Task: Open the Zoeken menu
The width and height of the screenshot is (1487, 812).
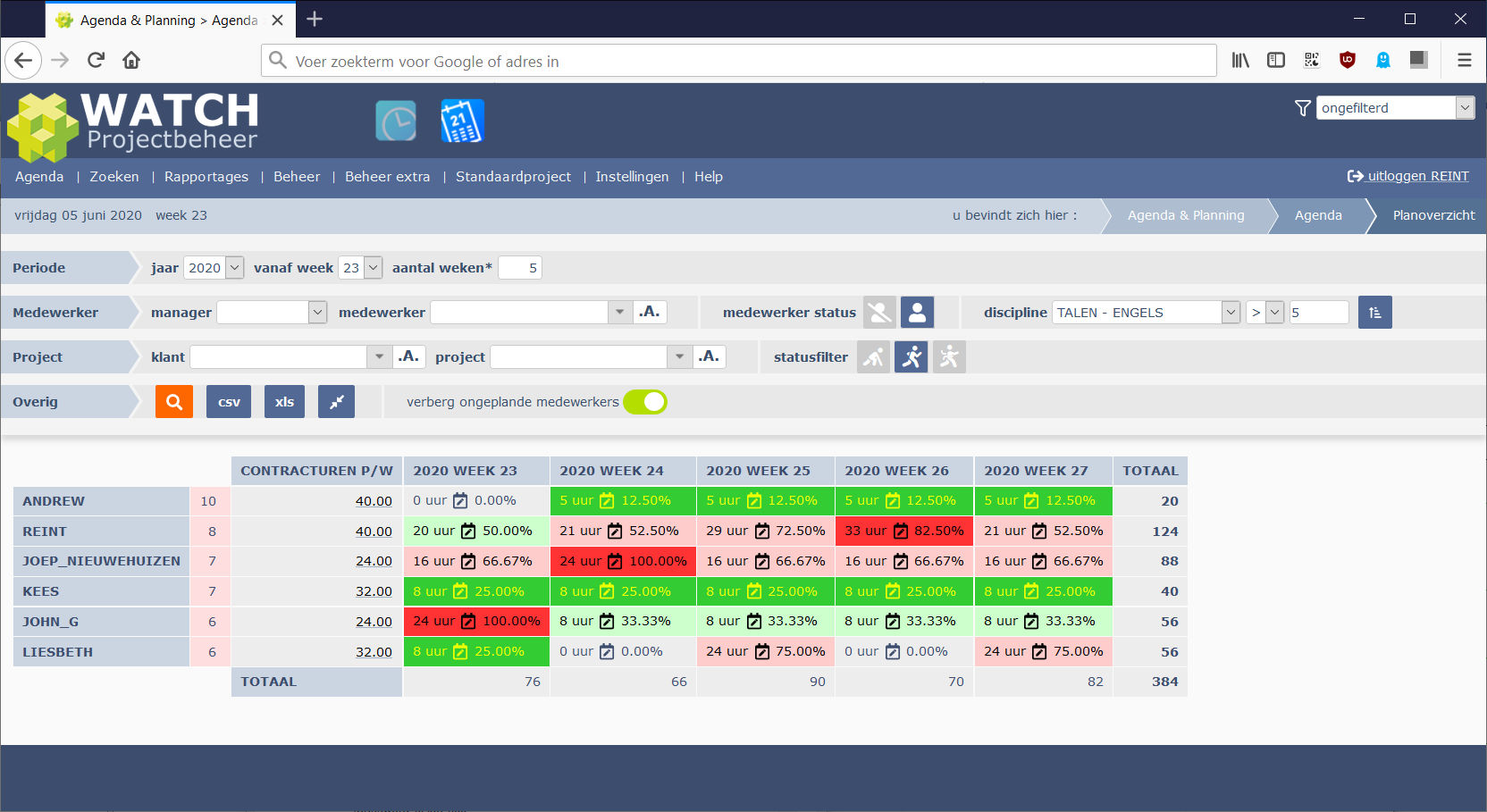Action: tap(114, 177)
